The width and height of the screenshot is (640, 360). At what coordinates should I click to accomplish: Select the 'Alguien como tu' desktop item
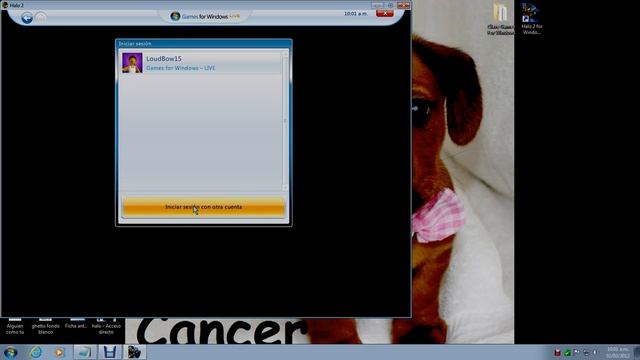pos(15,326)
